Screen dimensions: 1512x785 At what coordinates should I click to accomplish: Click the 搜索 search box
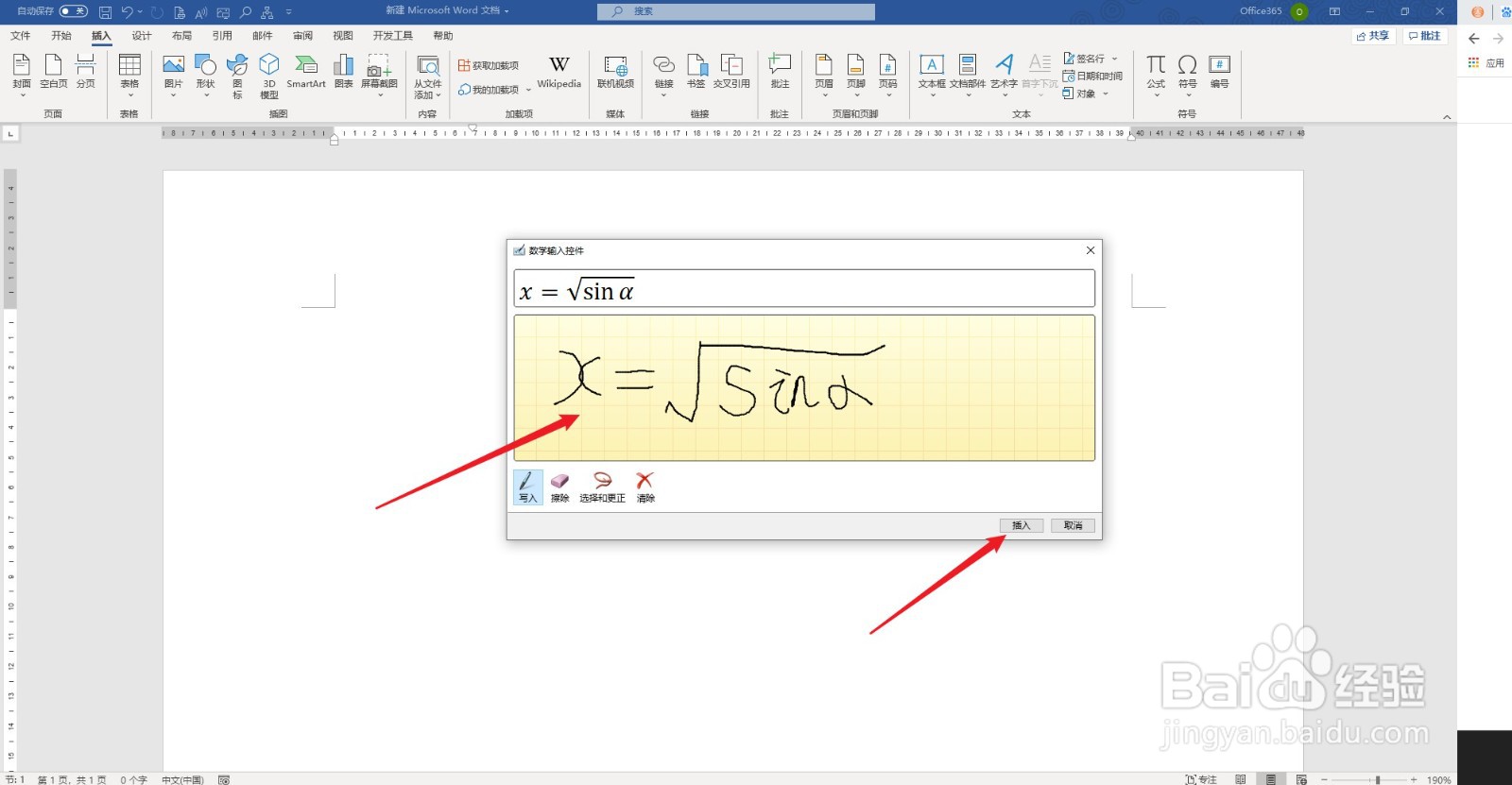pyautogui.click(x=736, y=11)
